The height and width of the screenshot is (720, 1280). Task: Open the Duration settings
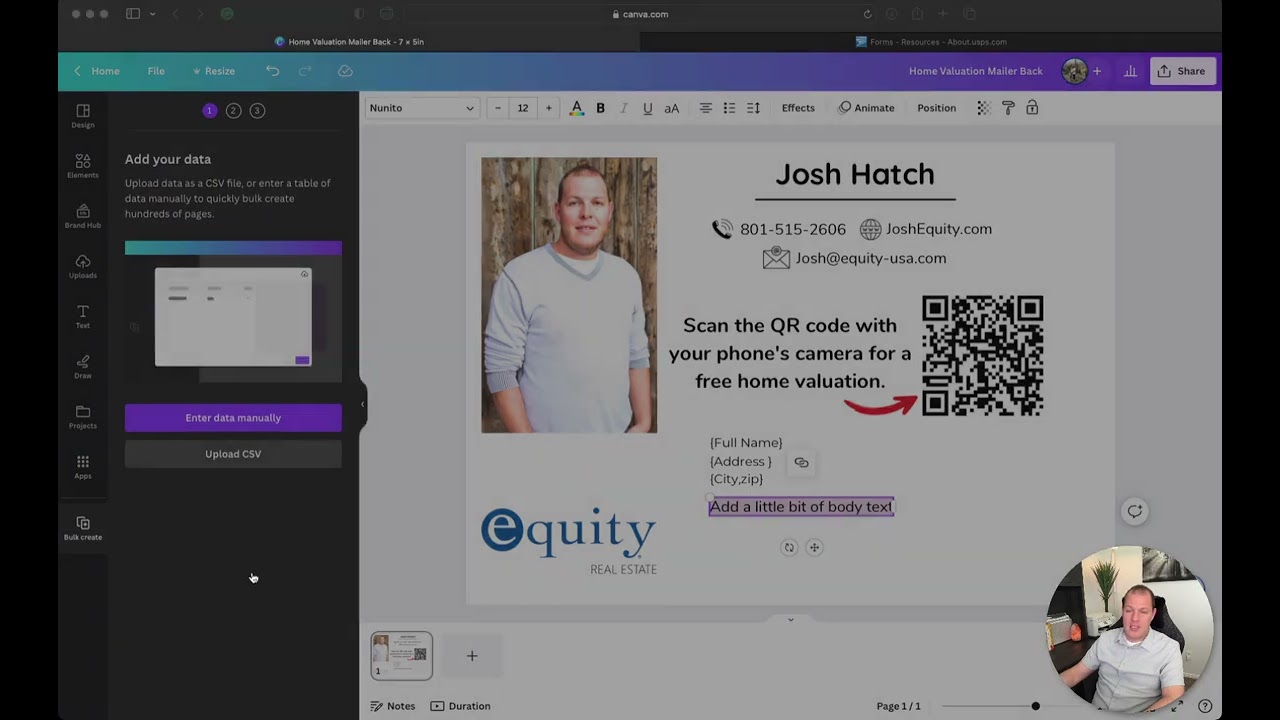pos(461,706)
